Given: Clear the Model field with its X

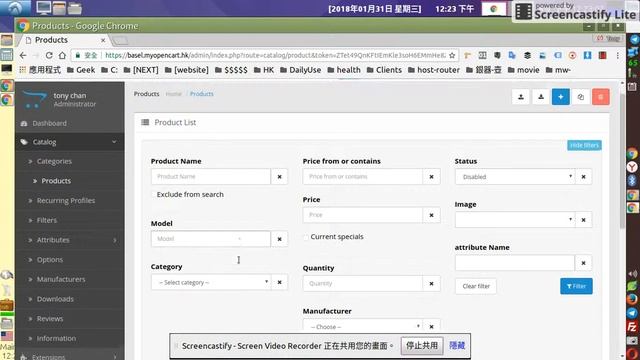Looking at the screenshot, I should 279,239.
